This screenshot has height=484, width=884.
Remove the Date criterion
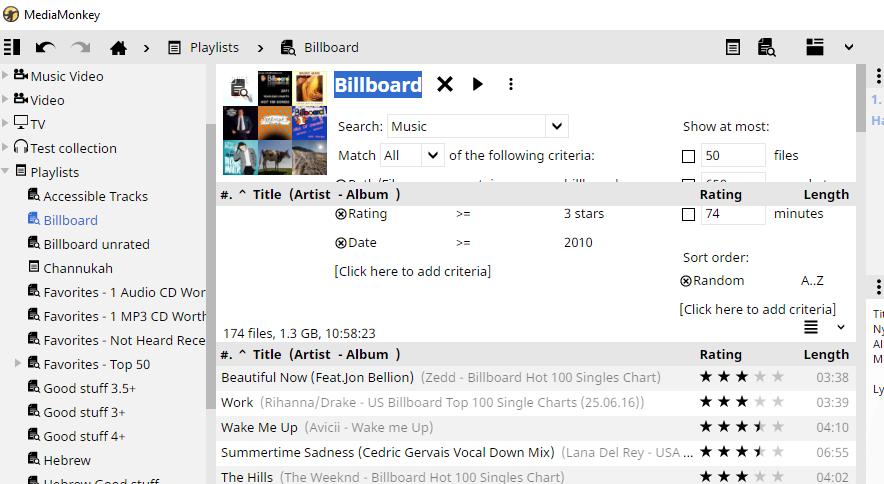click(340, 243)
